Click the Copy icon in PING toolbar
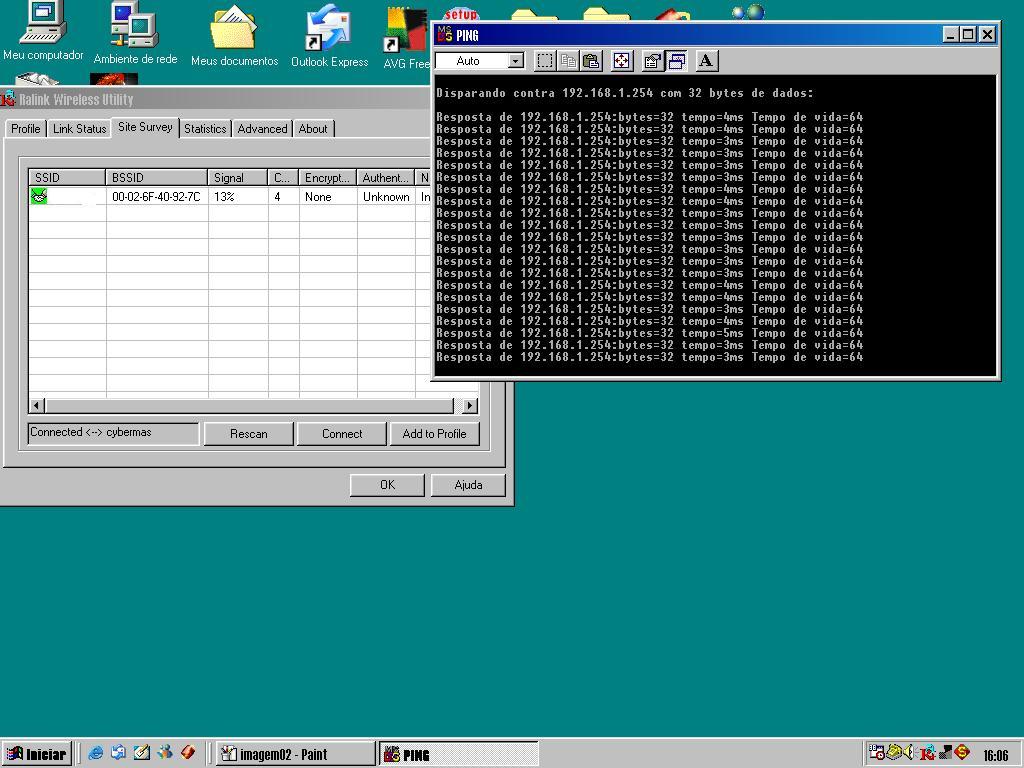 pyautogui.click(x=568, y=61)
